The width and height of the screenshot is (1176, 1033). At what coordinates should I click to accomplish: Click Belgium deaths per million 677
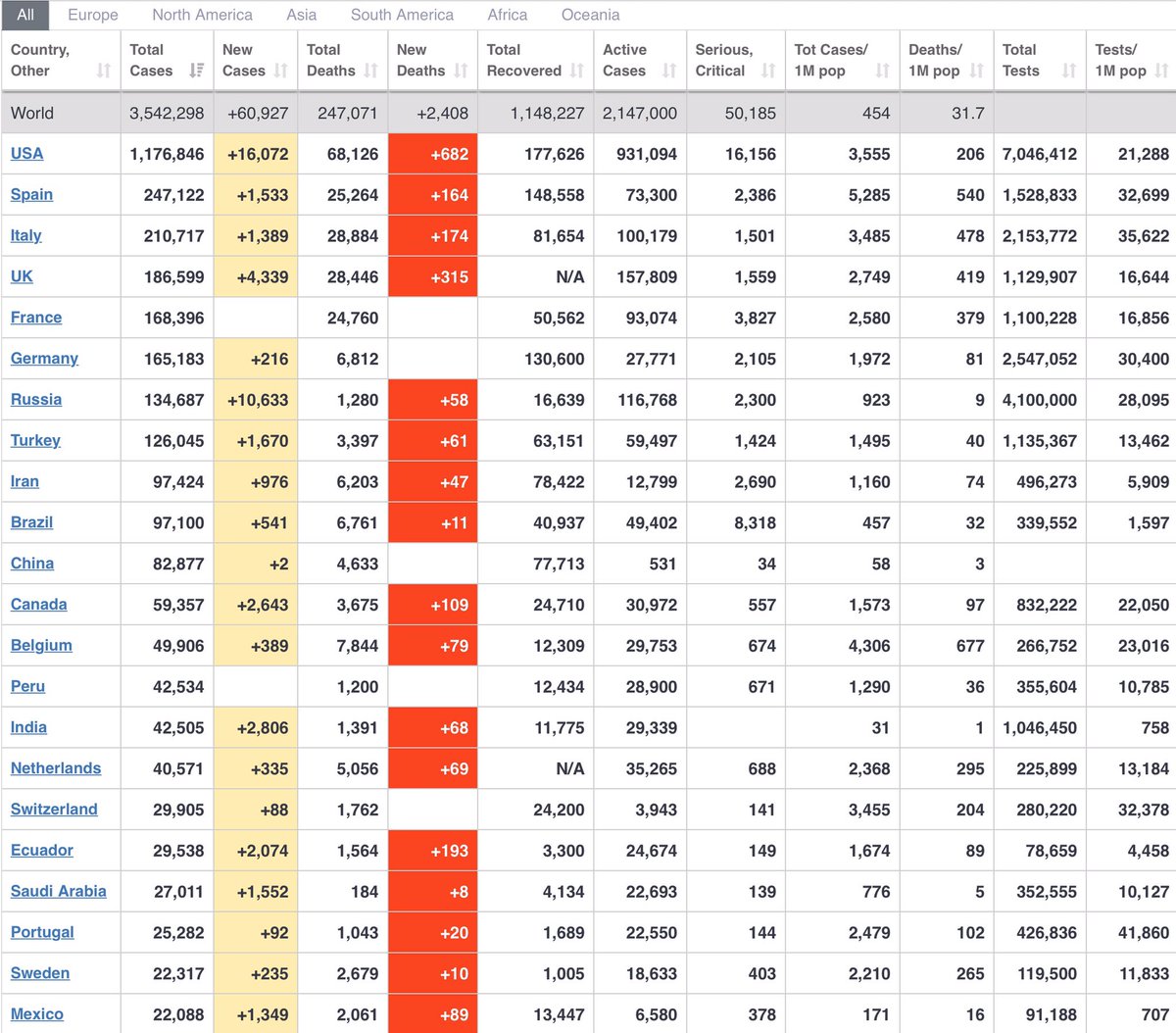[970, 646]
